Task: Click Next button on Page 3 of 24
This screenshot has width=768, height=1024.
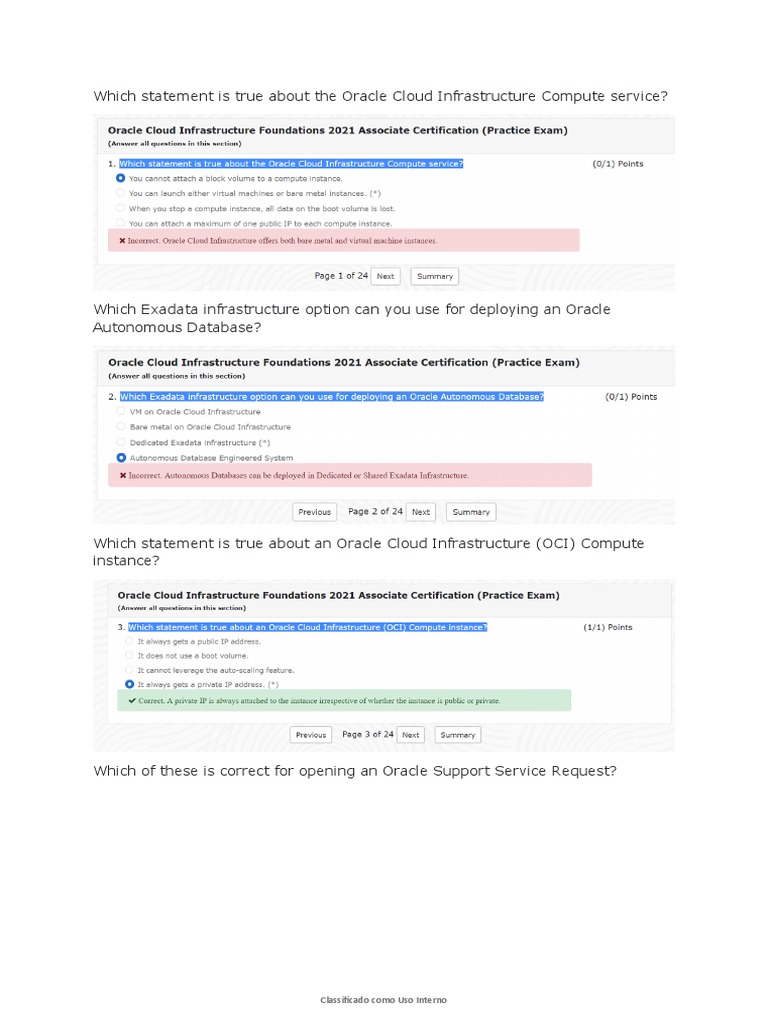Action: coord(411,735)
